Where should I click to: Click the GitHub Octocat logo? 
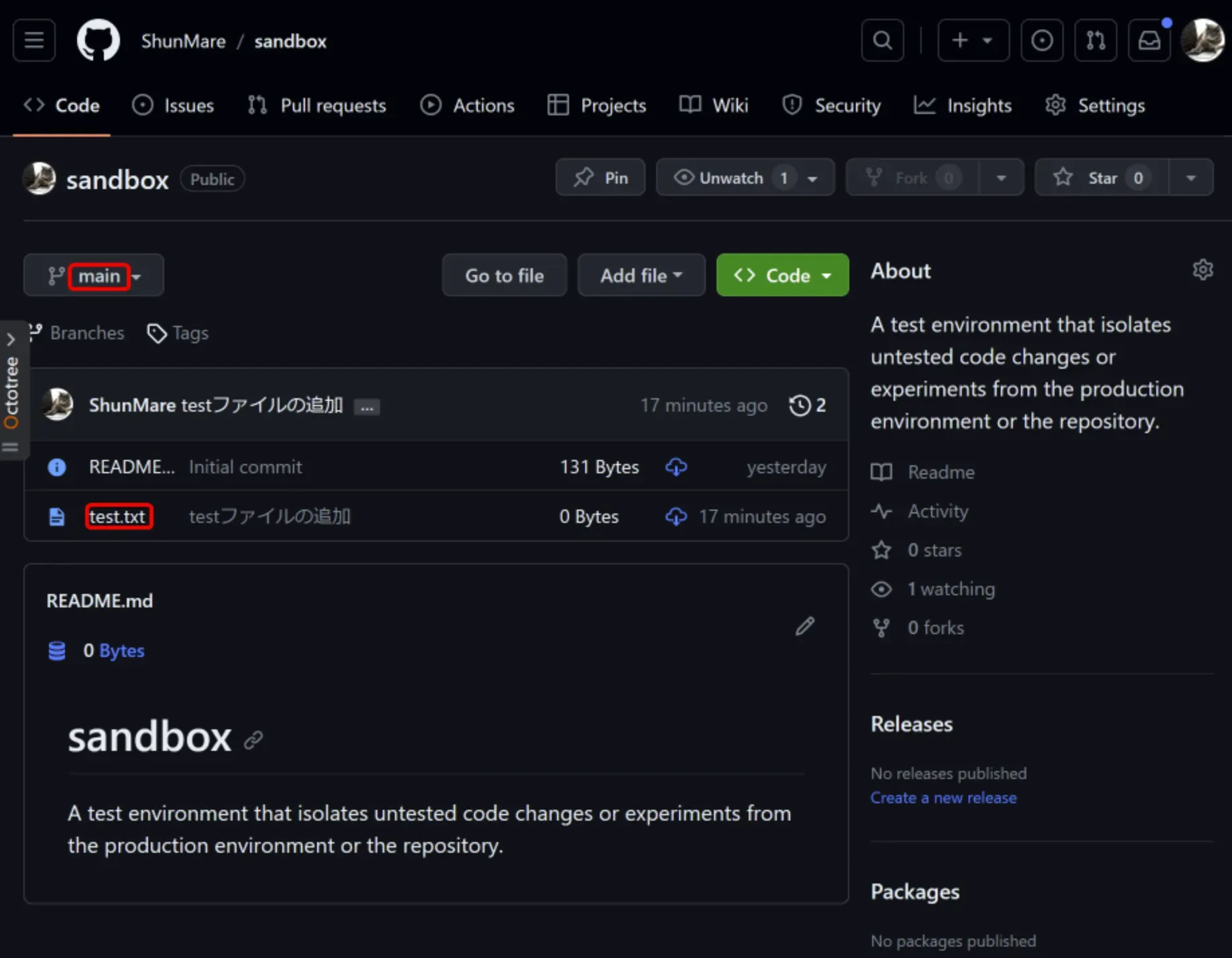98,41
